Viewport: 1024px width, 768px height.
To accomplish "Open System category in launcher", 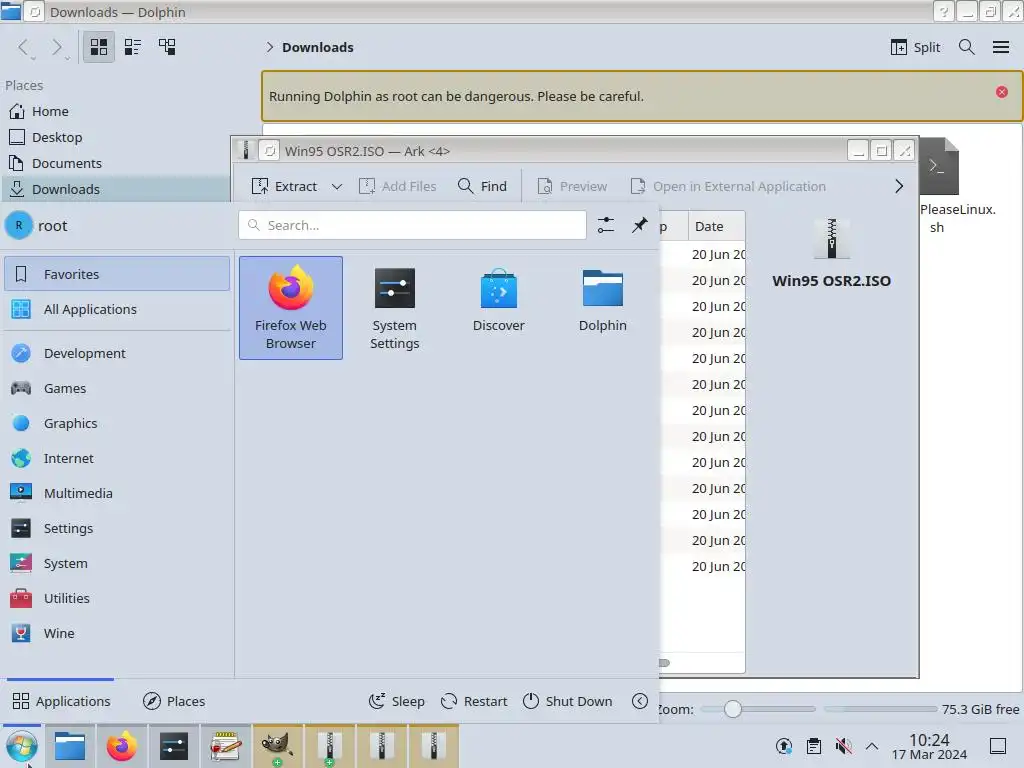I will pyautogui.click(x=117, y=563).
